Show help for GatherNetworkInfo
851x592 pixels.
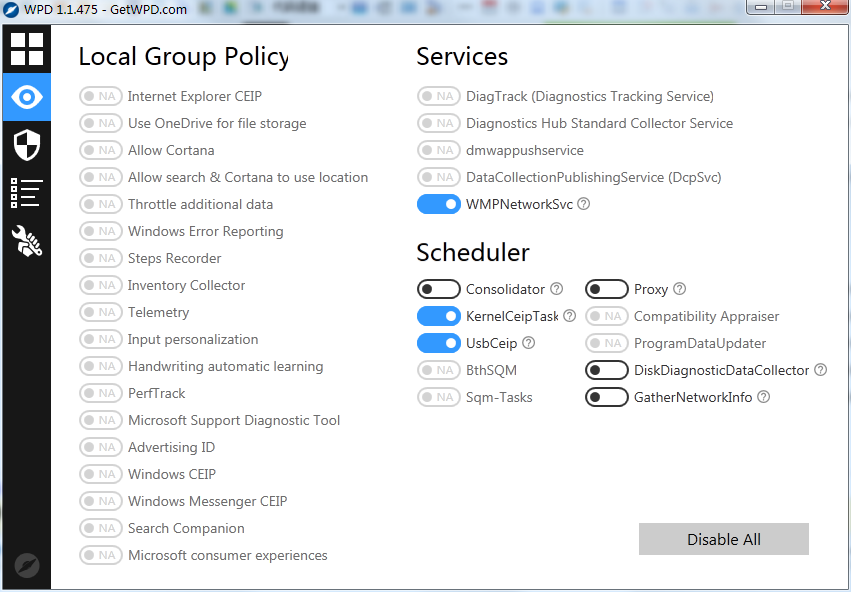point(764,398)
